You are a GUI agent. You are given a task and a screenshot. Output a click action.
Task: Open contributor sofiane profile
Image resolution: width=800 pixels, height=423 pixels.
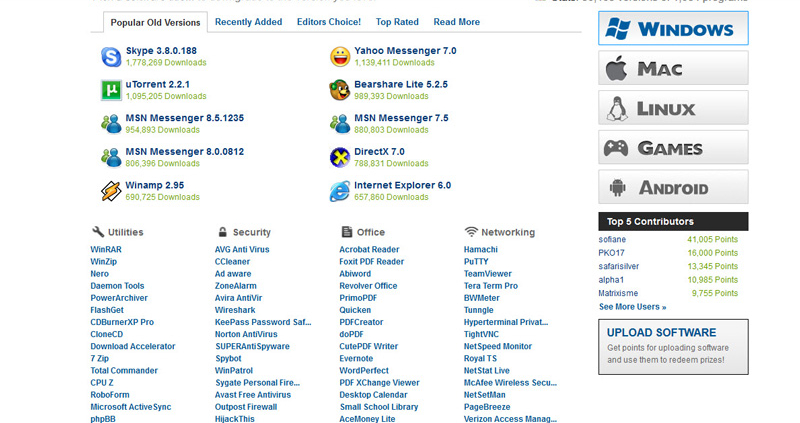point(612,239)
